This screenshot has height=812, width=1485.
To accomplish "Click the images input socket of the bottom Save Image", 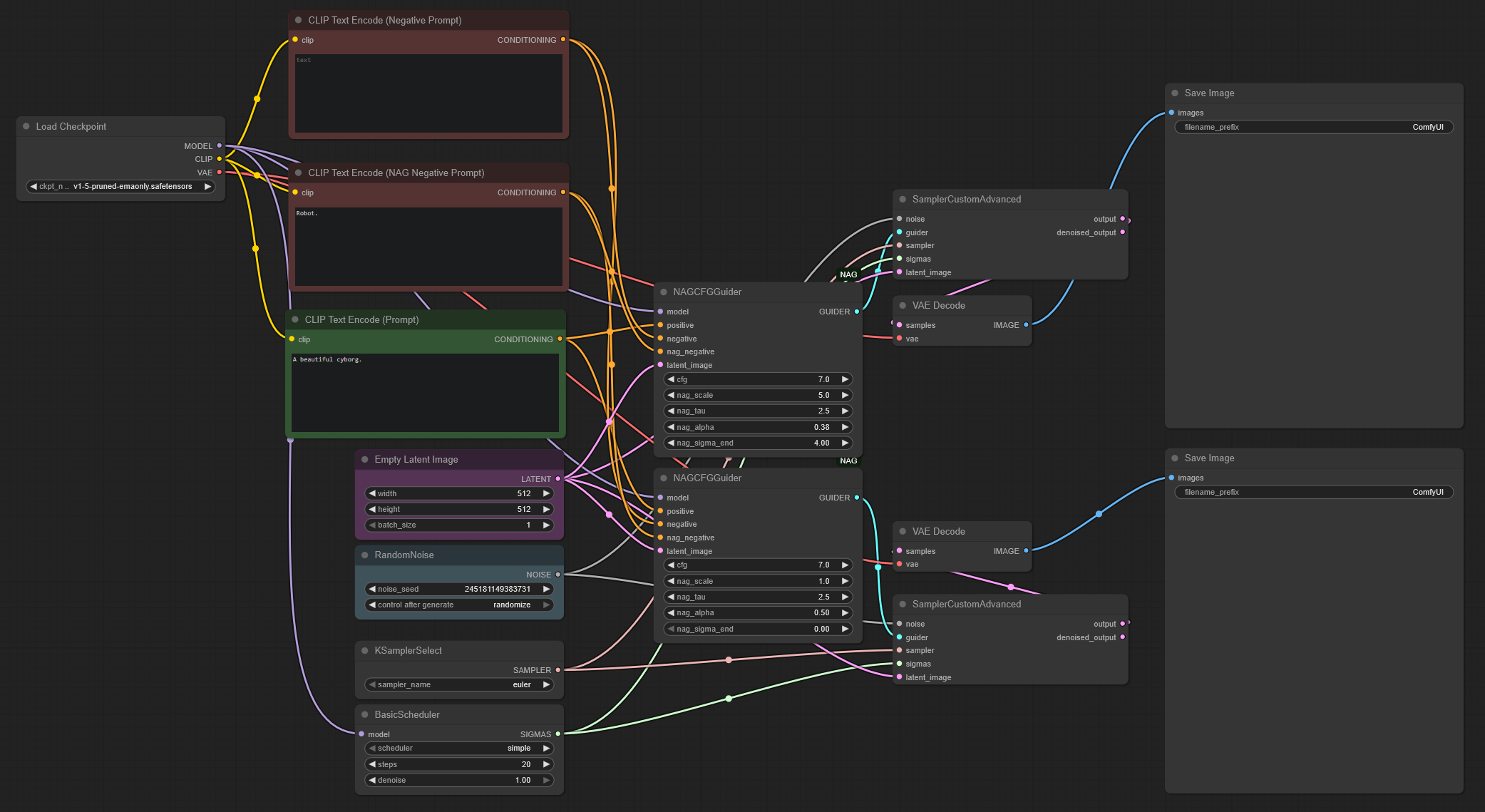I will (1171, 477).
